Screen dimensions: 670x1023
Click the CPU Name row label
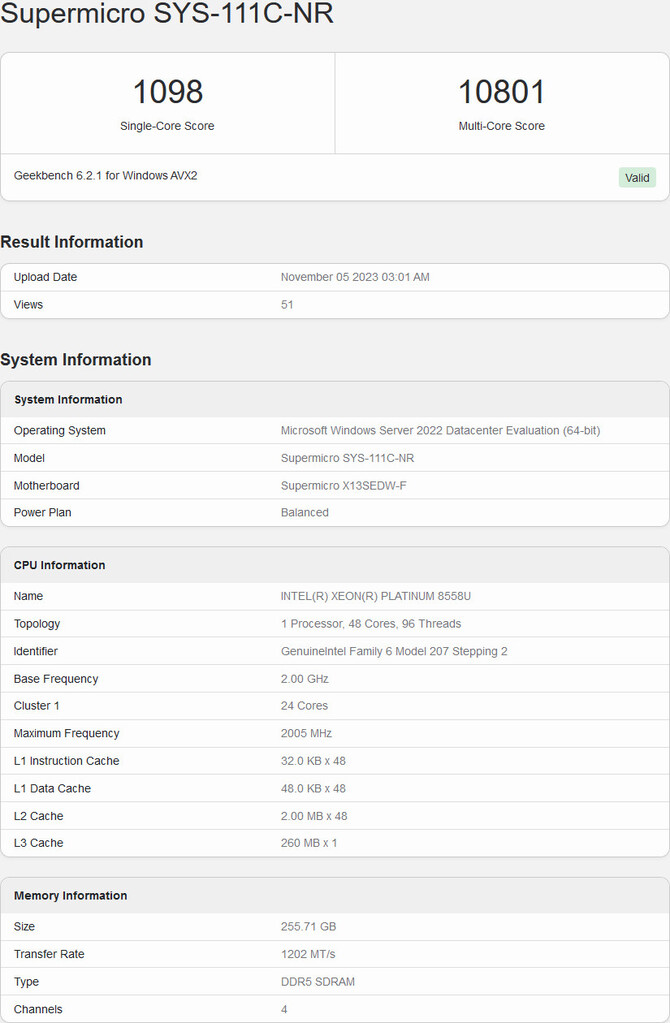28,596
